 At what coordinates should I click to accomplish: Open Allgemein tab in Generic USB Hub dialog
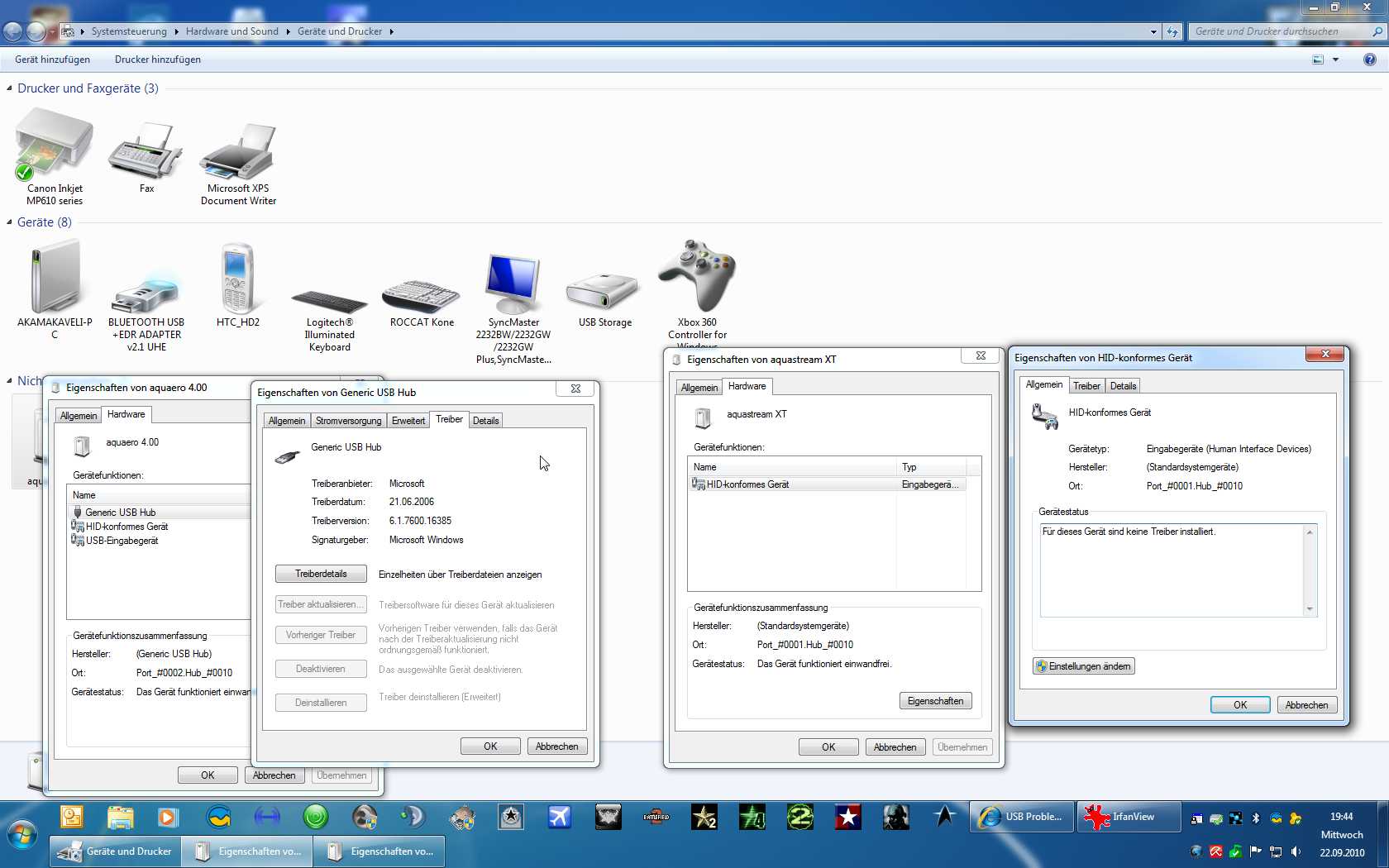click(x=287, y=421)
